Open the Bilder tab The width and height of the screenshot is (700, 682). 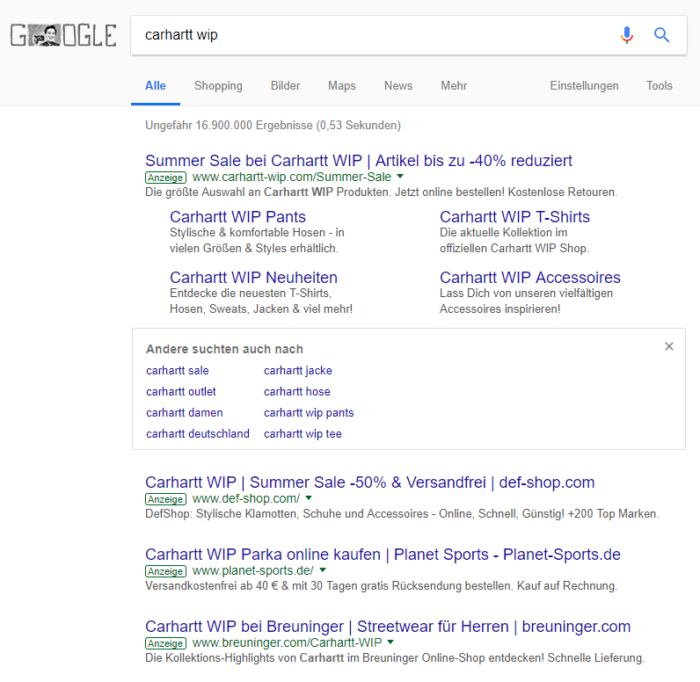[285, 86]
